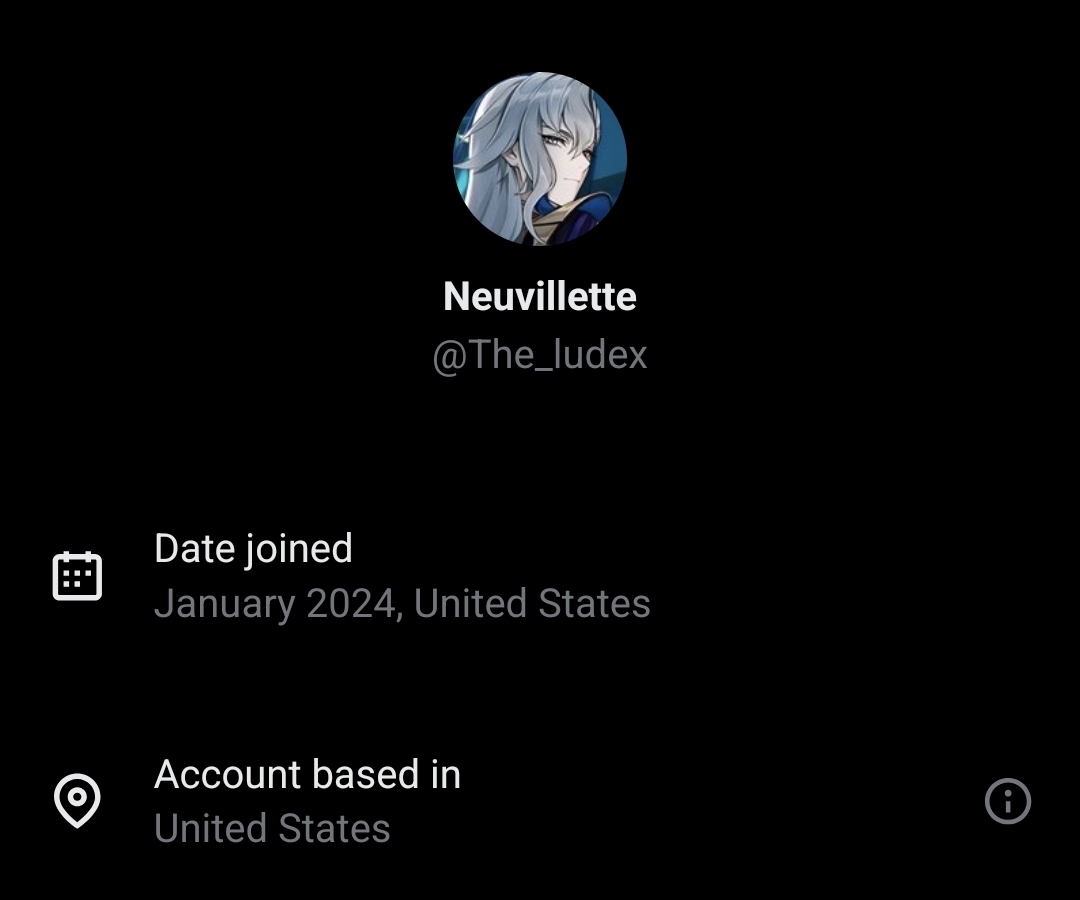
Task: Select the January 2024 join date text
Action: click(x=275, y=603)
